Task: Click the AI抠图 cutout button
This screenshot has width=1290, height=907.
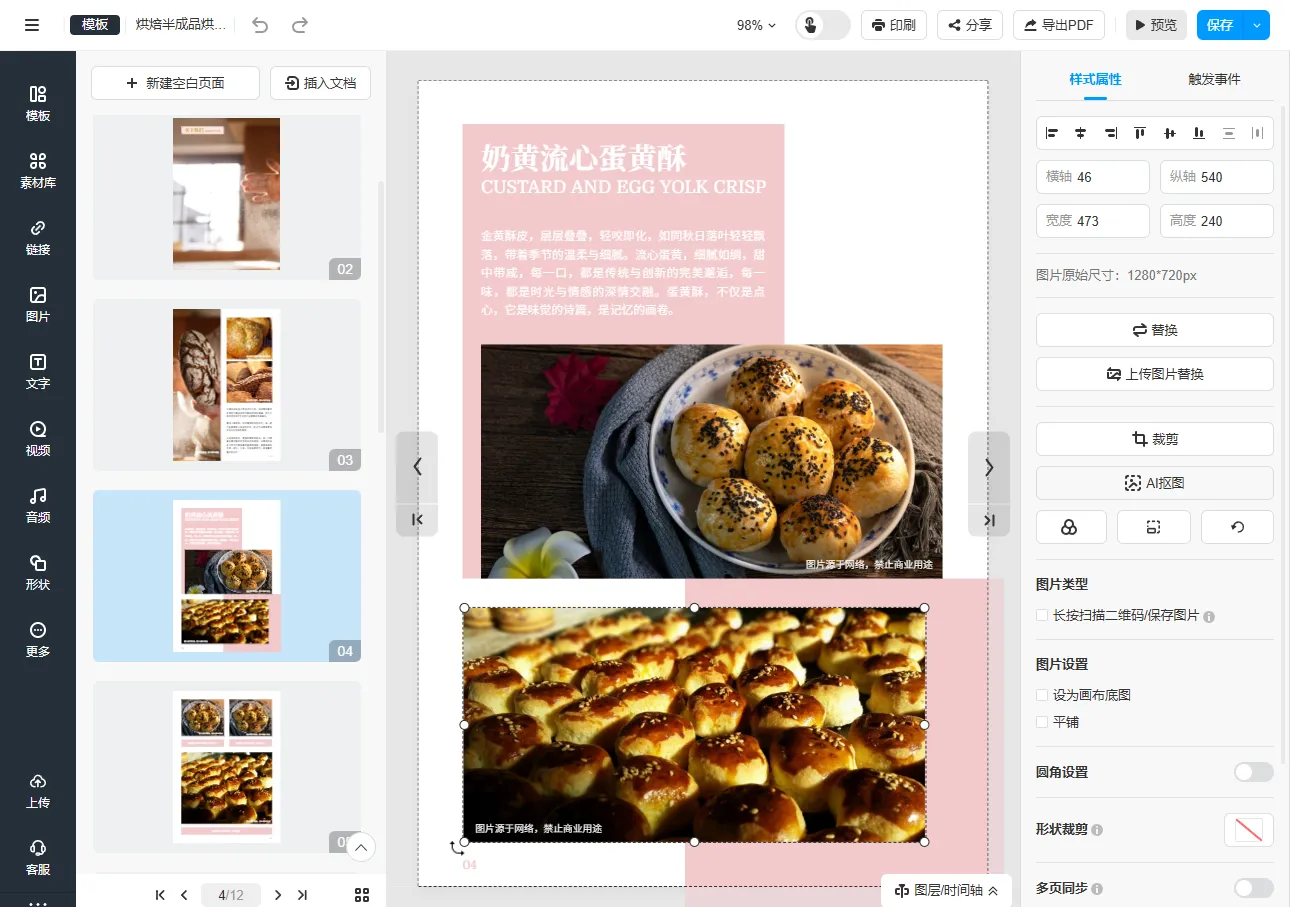Action: click(x=1155, y=483)
